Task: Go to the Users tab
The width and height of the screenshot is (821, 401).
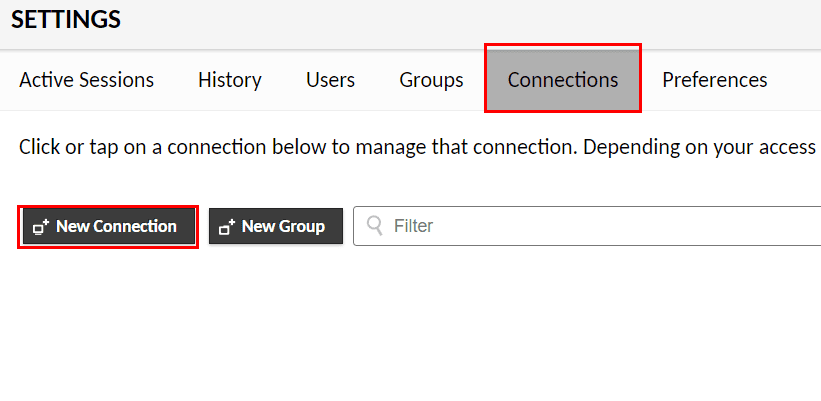Action: pos(330,80)
